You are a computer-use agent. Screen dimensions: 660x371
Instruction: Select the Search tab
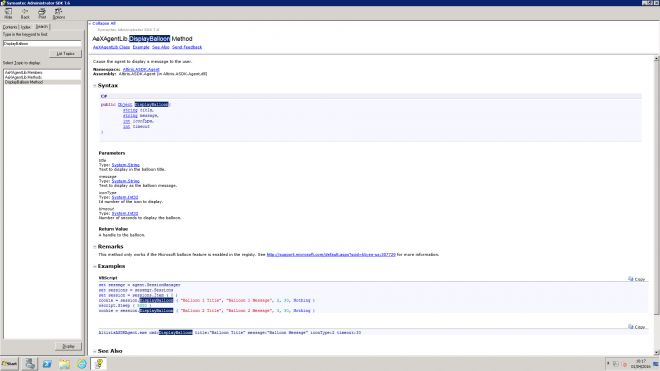42,27
